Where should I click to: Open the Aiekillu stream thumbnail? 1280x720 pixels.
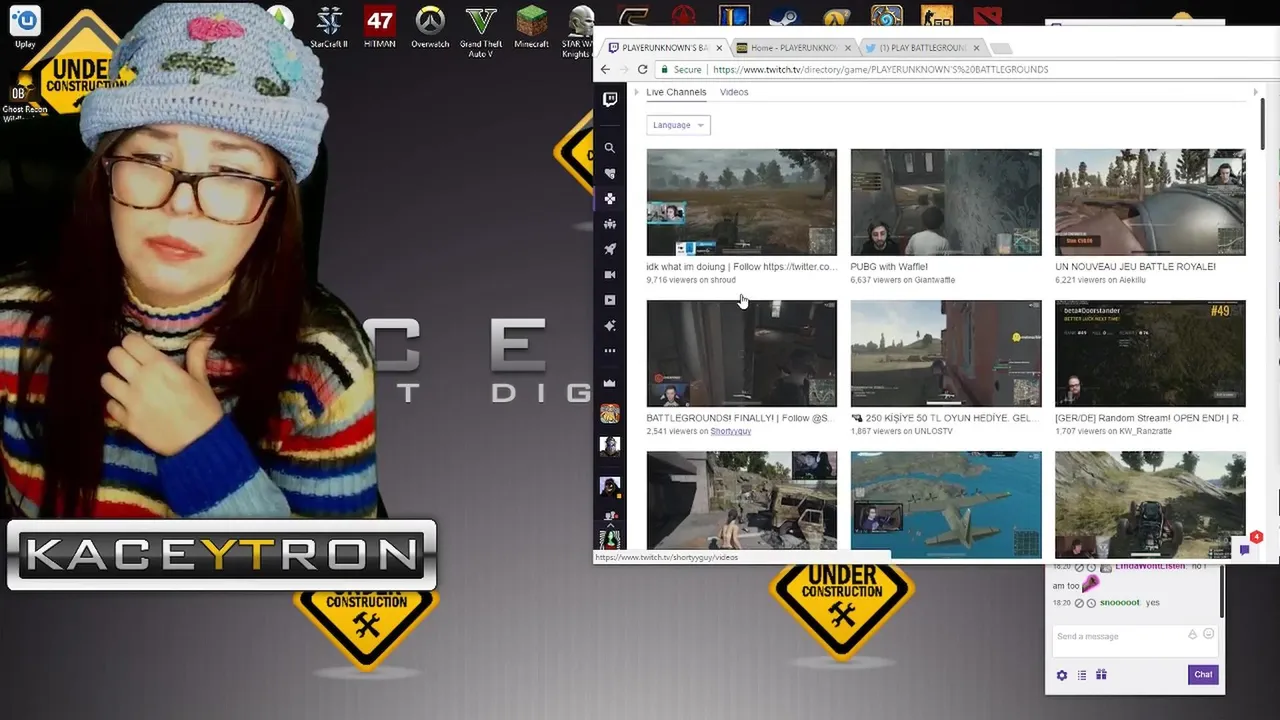pos(1150,202)
